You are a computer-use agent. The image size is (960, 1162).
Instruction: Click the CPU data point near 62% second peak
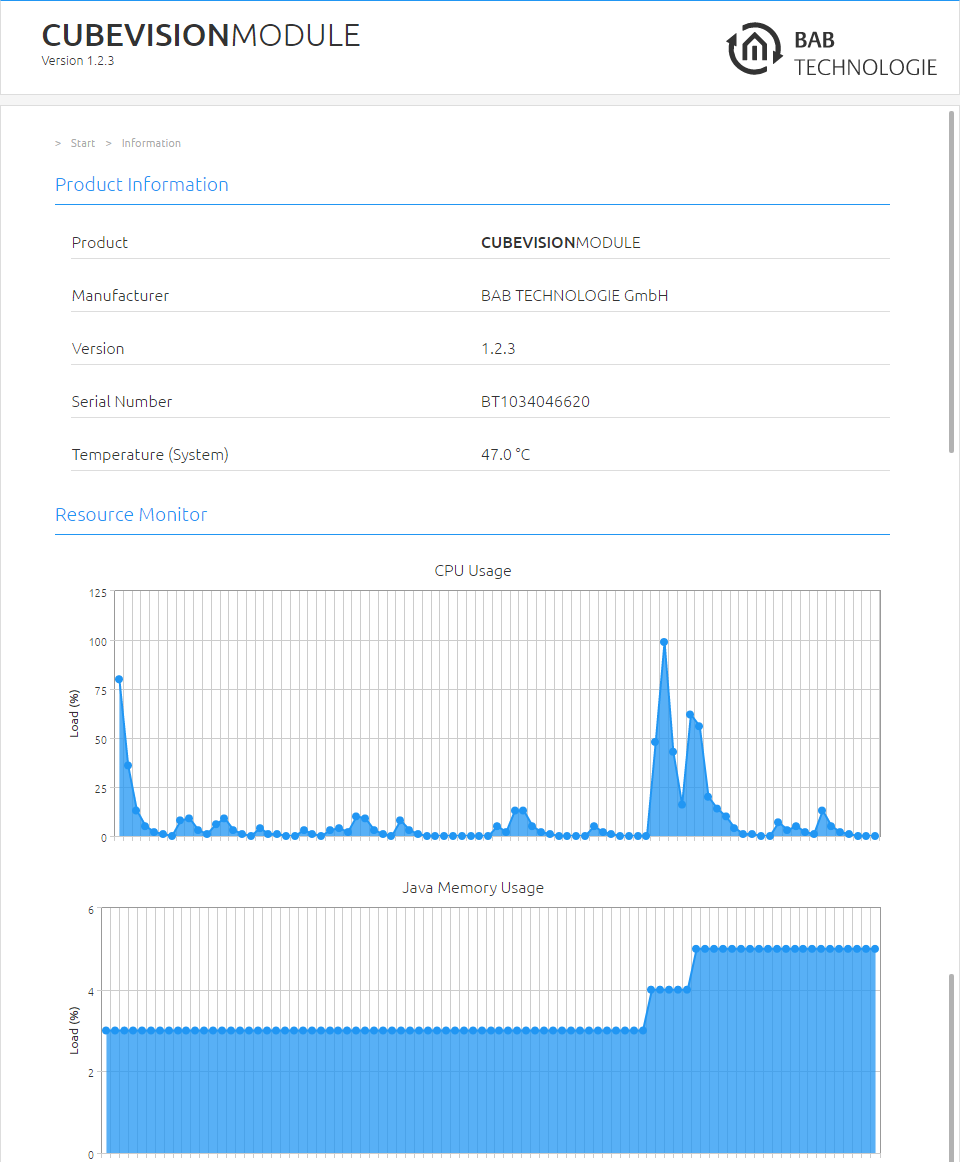690,715
